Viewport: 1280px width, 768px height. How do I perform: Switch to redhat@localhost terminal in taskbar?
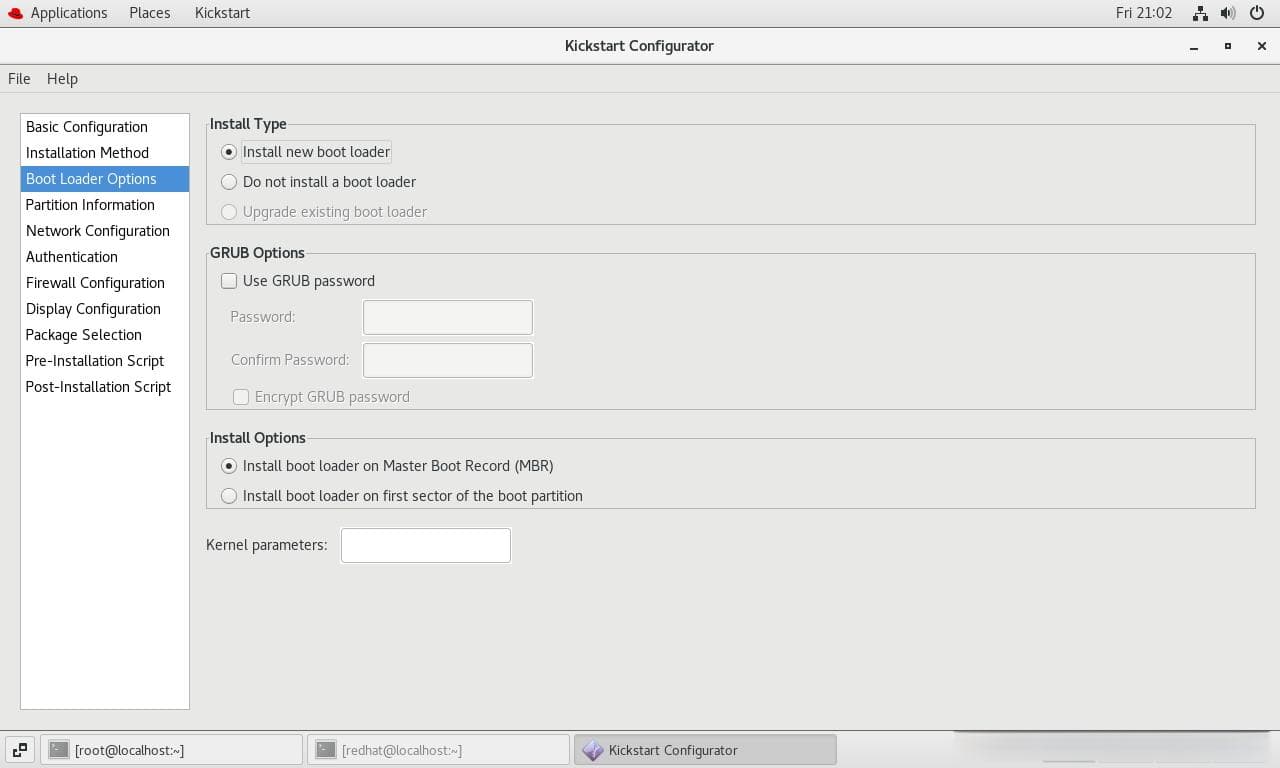(438, 749)
